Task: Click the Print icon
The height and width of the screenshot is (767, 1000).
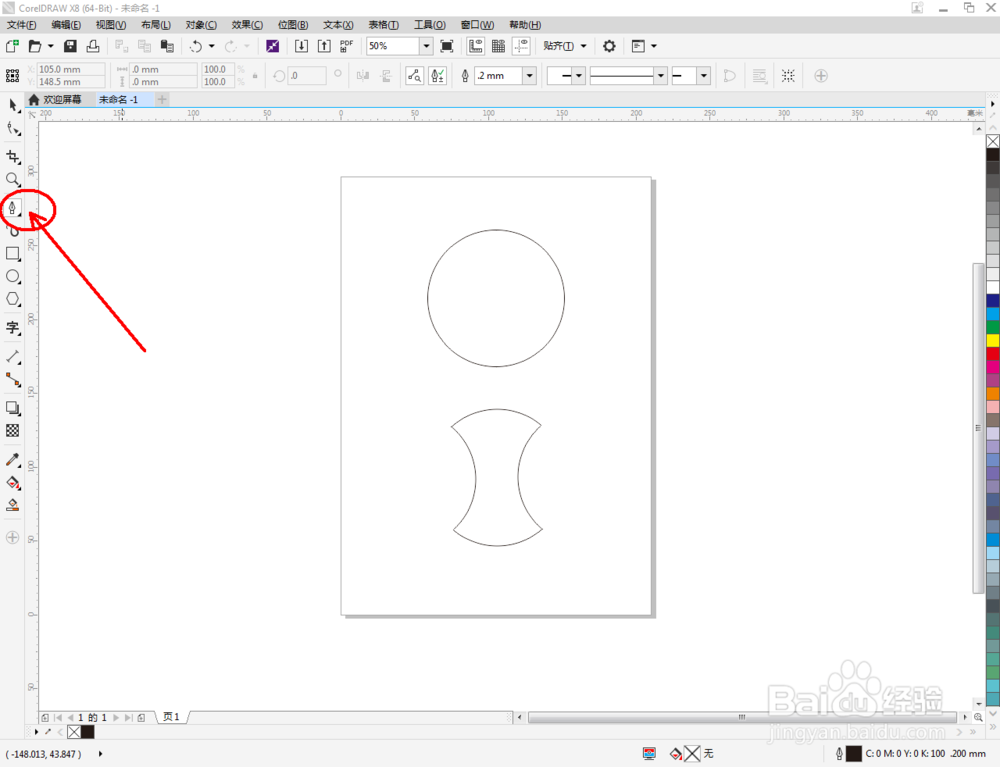Action: (x=93, y=46)
